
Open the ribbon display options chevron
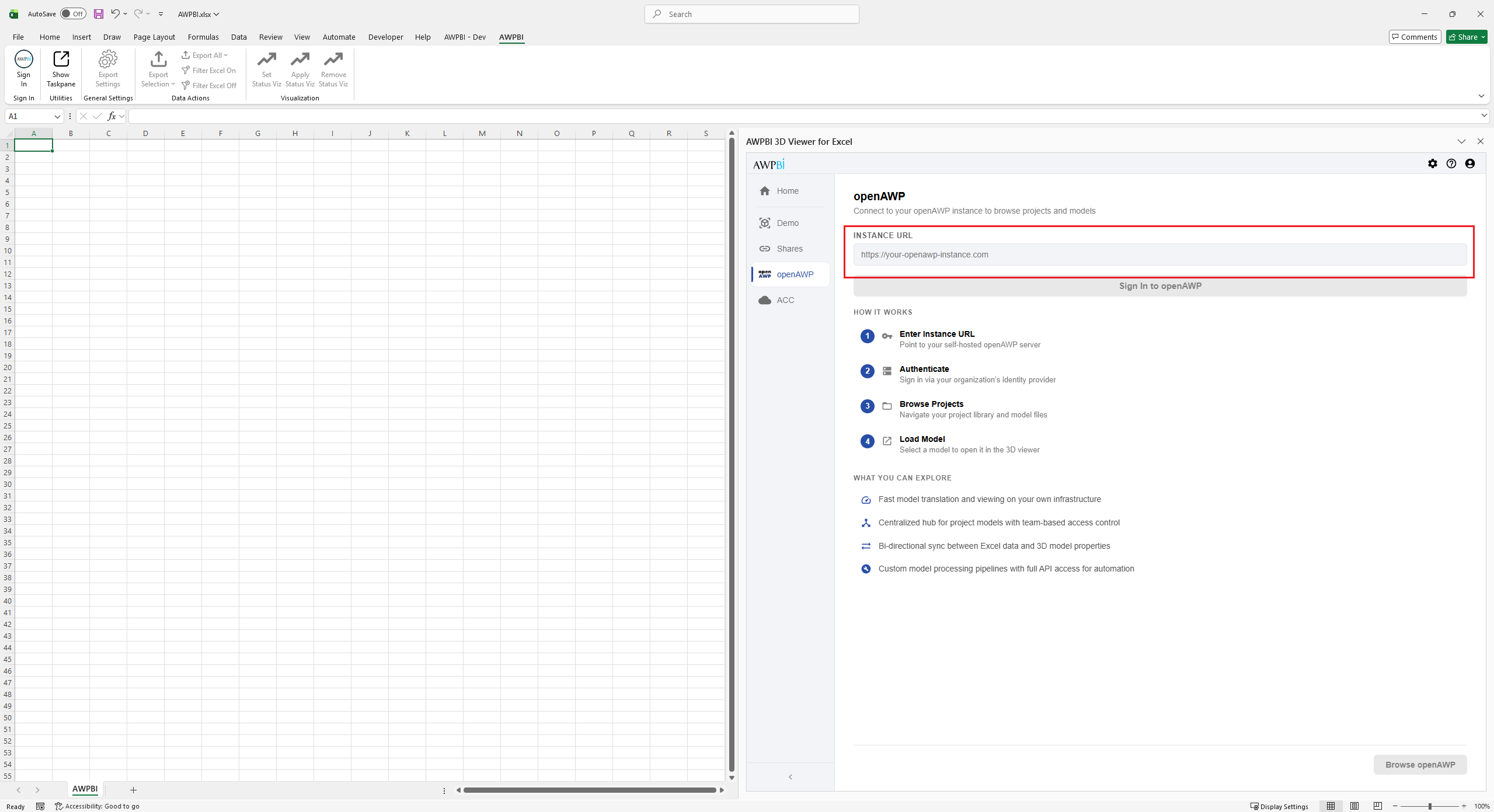click(x=1481, y=96)
